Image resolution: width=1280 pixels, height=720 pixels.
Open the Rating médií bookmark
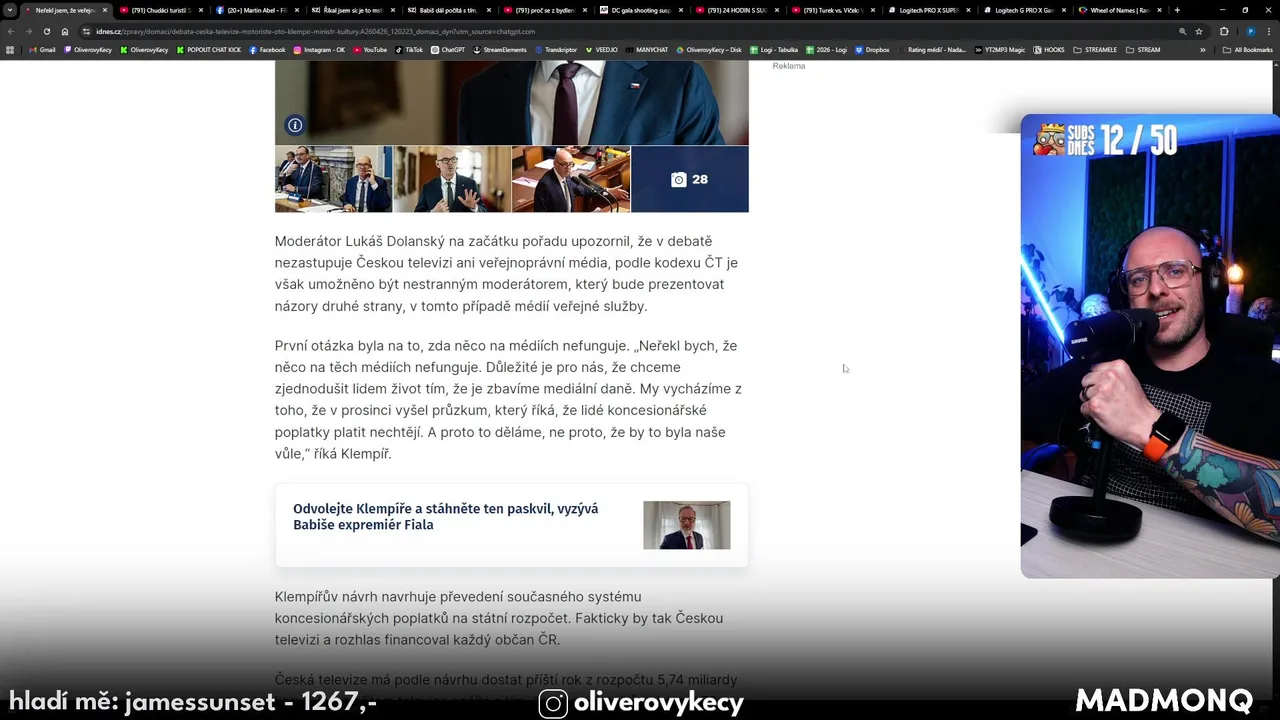pyautogui.click(x=932, y=49)
